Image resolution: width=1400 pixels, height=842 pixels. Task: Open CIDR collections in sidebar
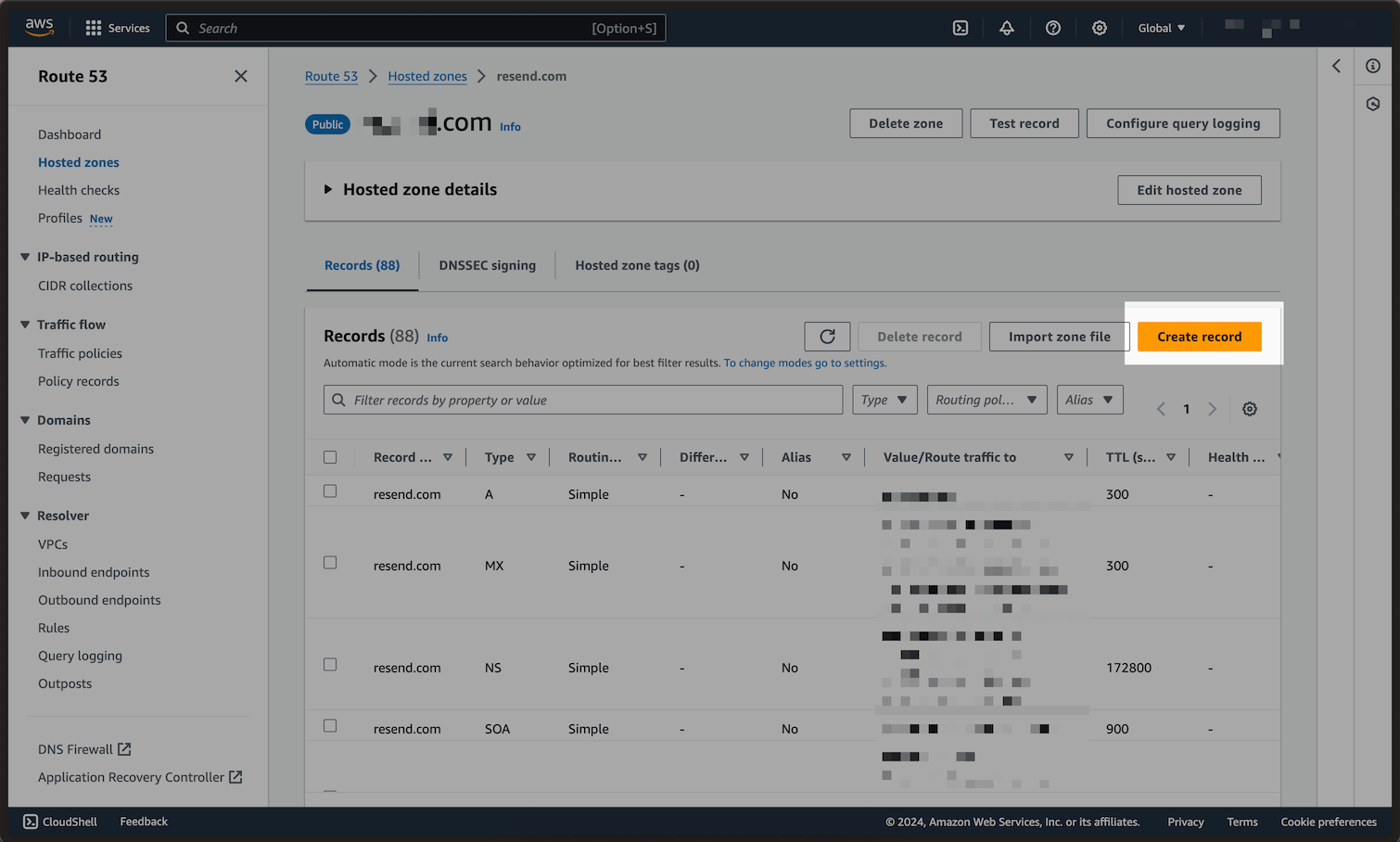click(85, 286)
